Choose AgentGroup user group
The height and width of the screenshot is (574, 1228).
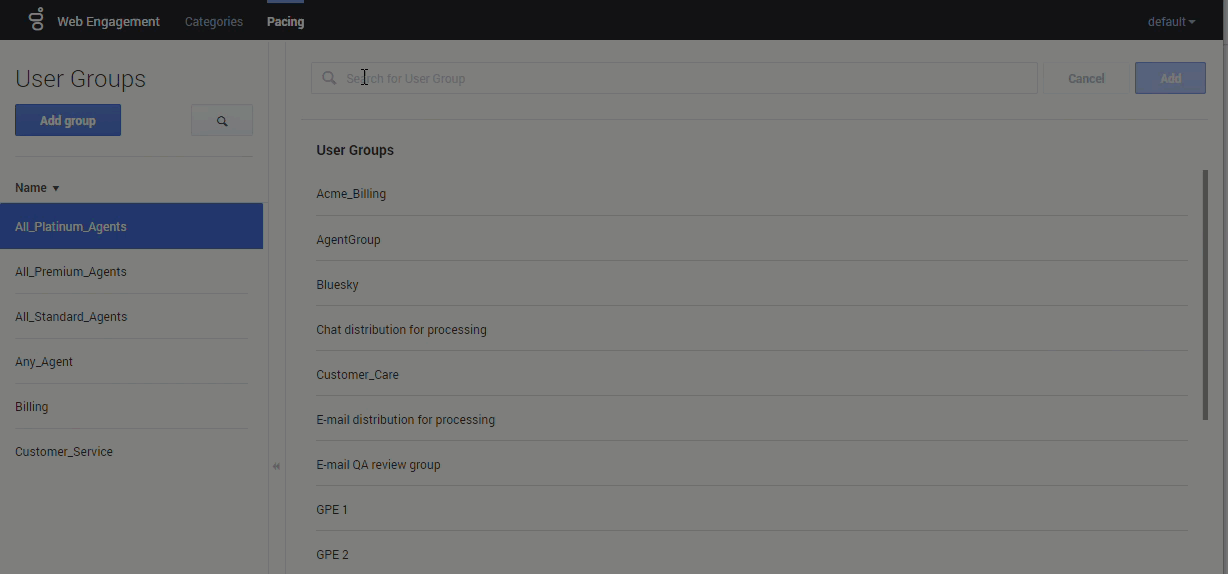[x=752, y=239]
